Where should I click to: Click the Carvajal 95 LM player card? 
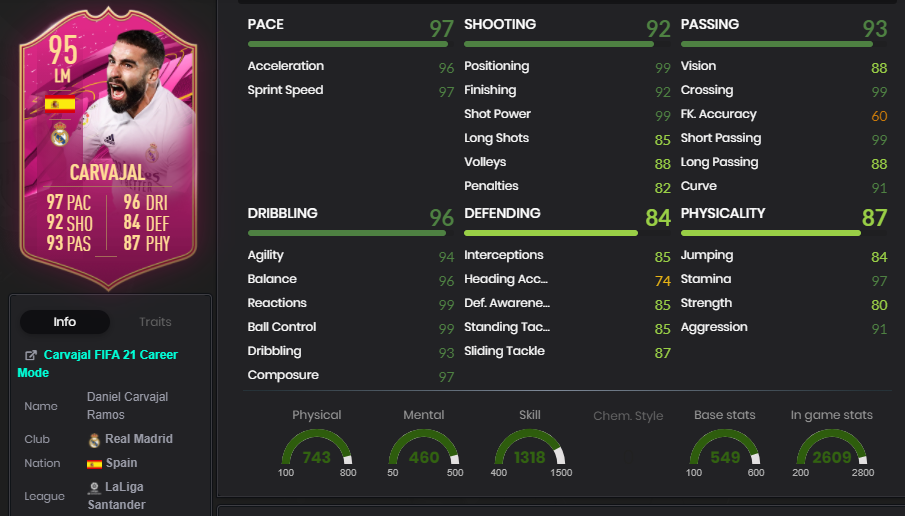click(108, 148)
